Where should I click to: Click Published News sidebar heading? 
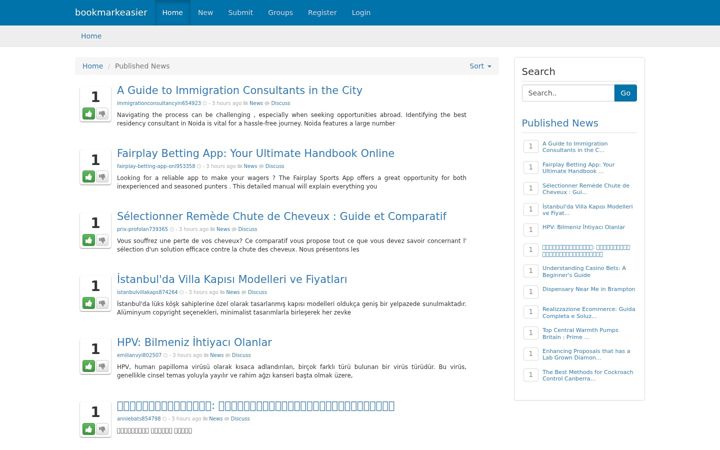coord(560,123)
